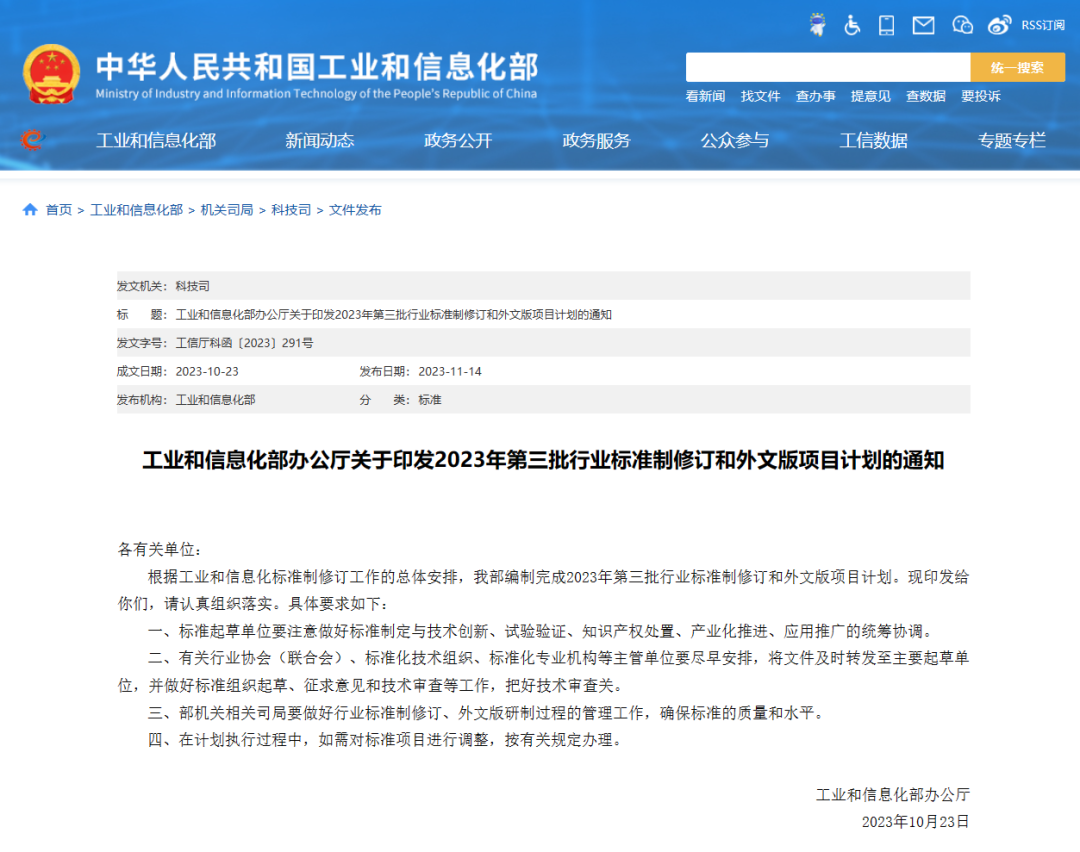This screenshot has width=1080, height=852.
Task: Select 查办事 search shortcut
Action: click(816, 96)
